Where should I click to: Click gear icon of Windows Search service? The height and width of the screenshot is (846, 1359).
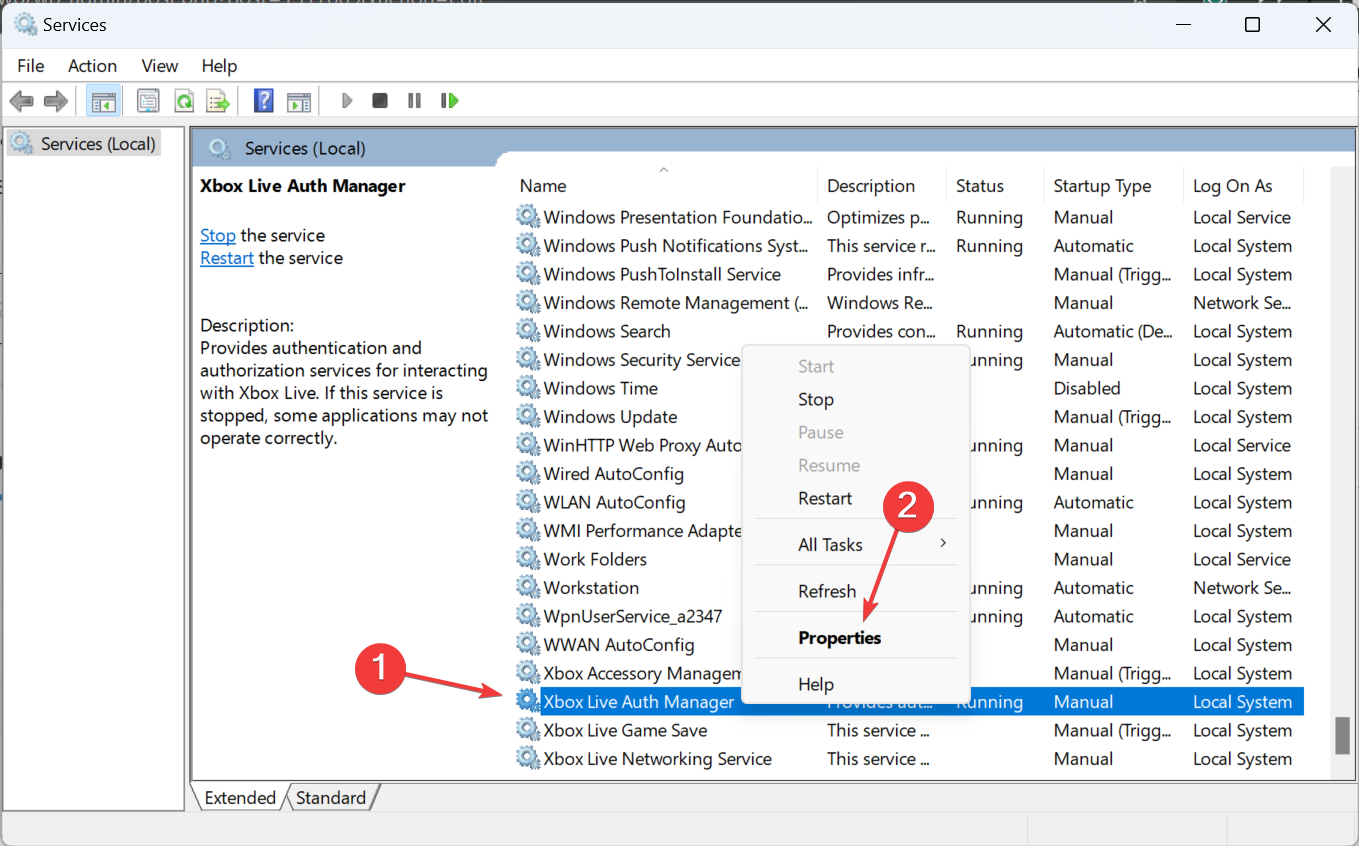click(x=527, y=331)
